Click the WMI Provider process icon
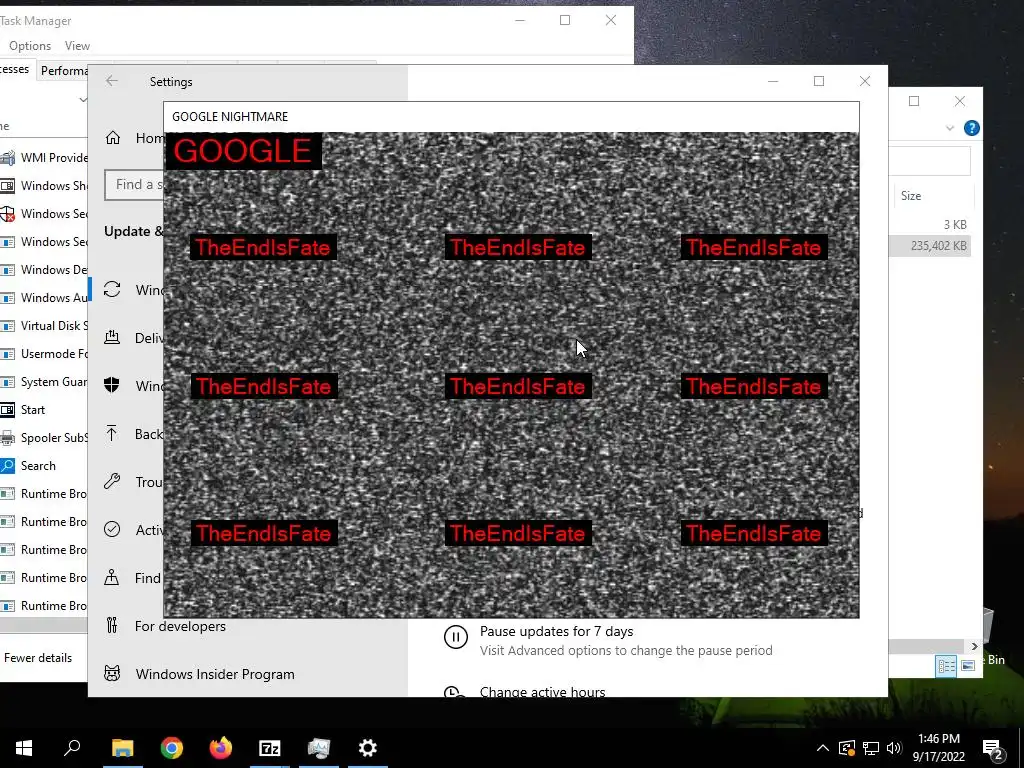This screenshot has width=1024, height=768. (7, 157)
